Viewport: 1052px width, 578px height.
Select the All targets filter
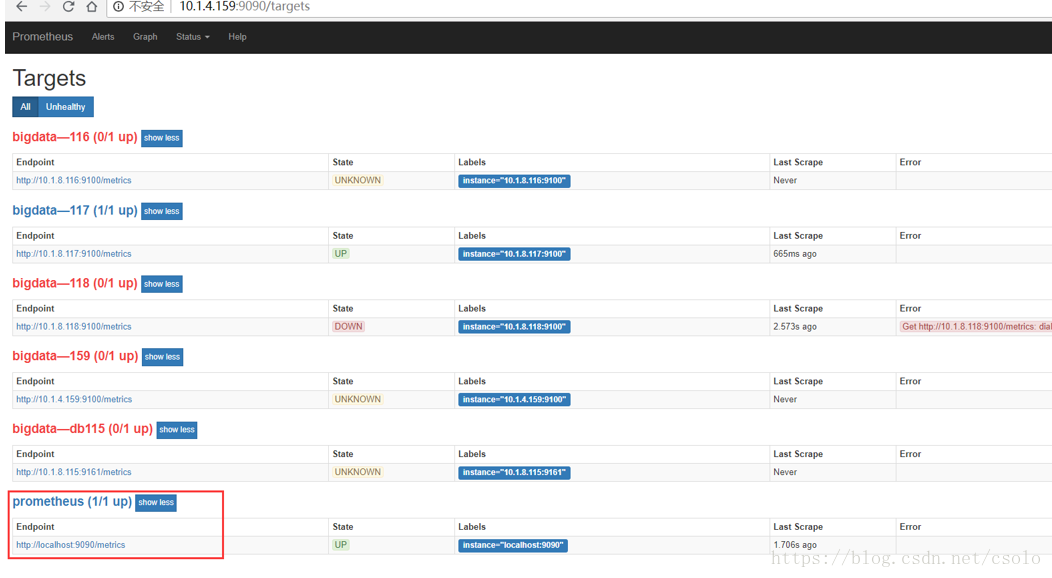[25, 107]
